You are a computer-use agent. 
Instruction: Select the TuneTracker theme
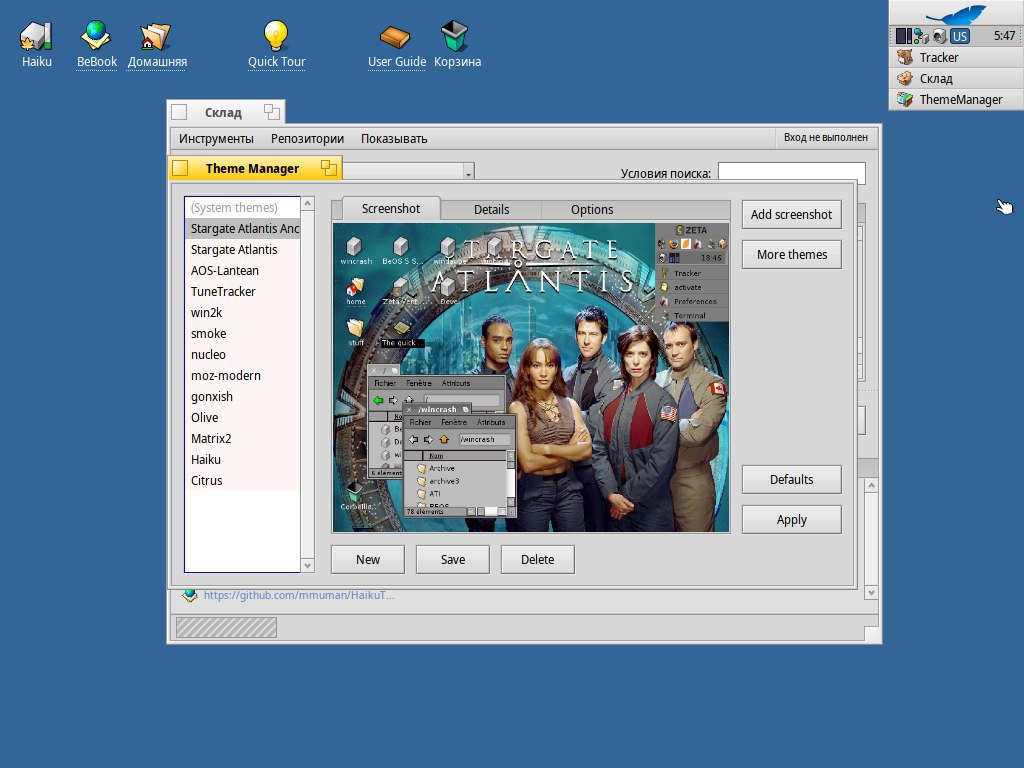tap(242, 291)
